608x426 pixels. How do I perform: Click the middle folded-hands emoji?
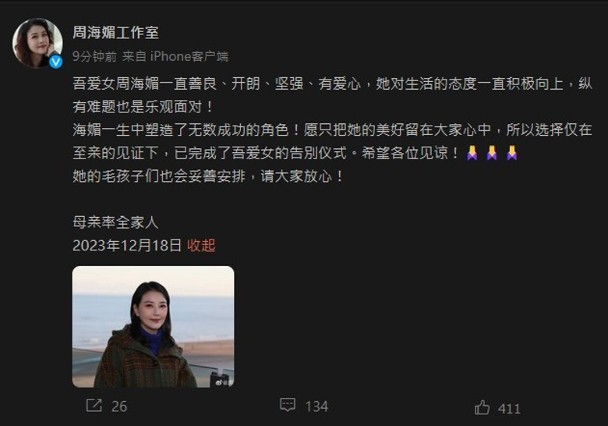pos(492,153)
